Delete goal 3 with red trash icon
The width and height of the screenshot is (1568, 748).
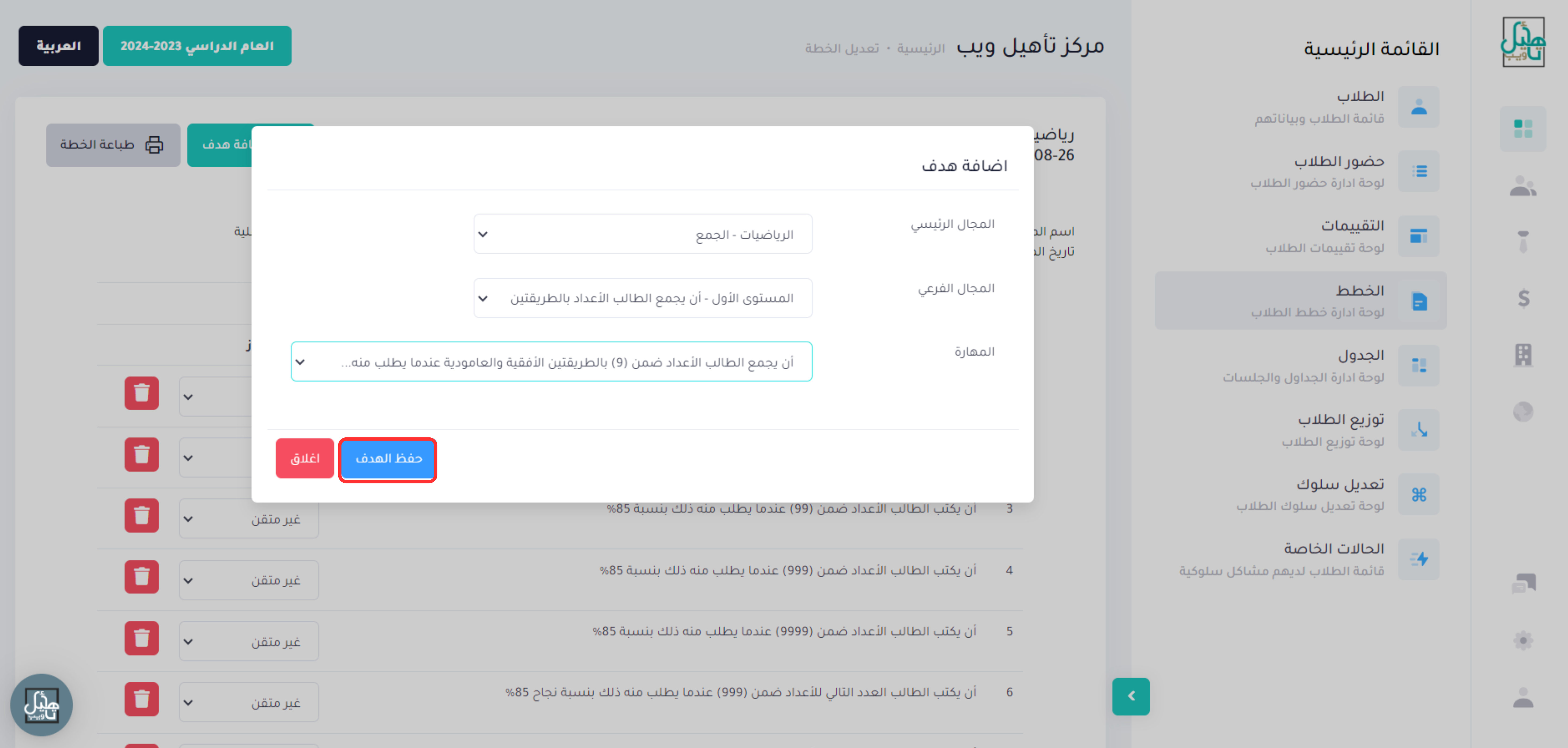point(142,515)
